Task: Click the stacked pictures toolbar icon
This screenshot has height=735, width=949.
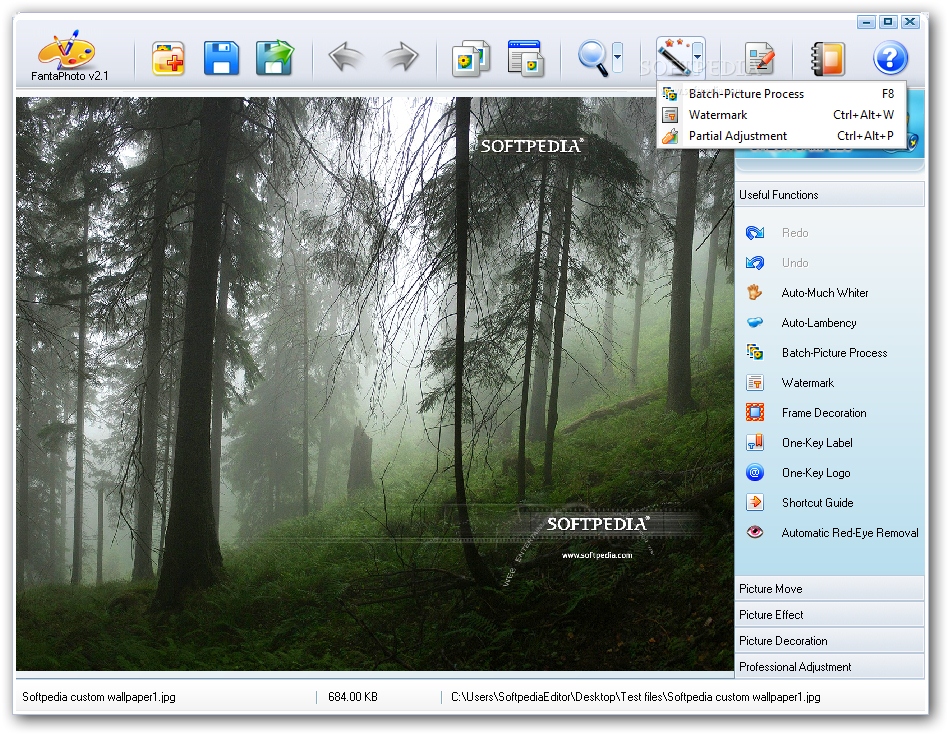Action: point(471,58)
